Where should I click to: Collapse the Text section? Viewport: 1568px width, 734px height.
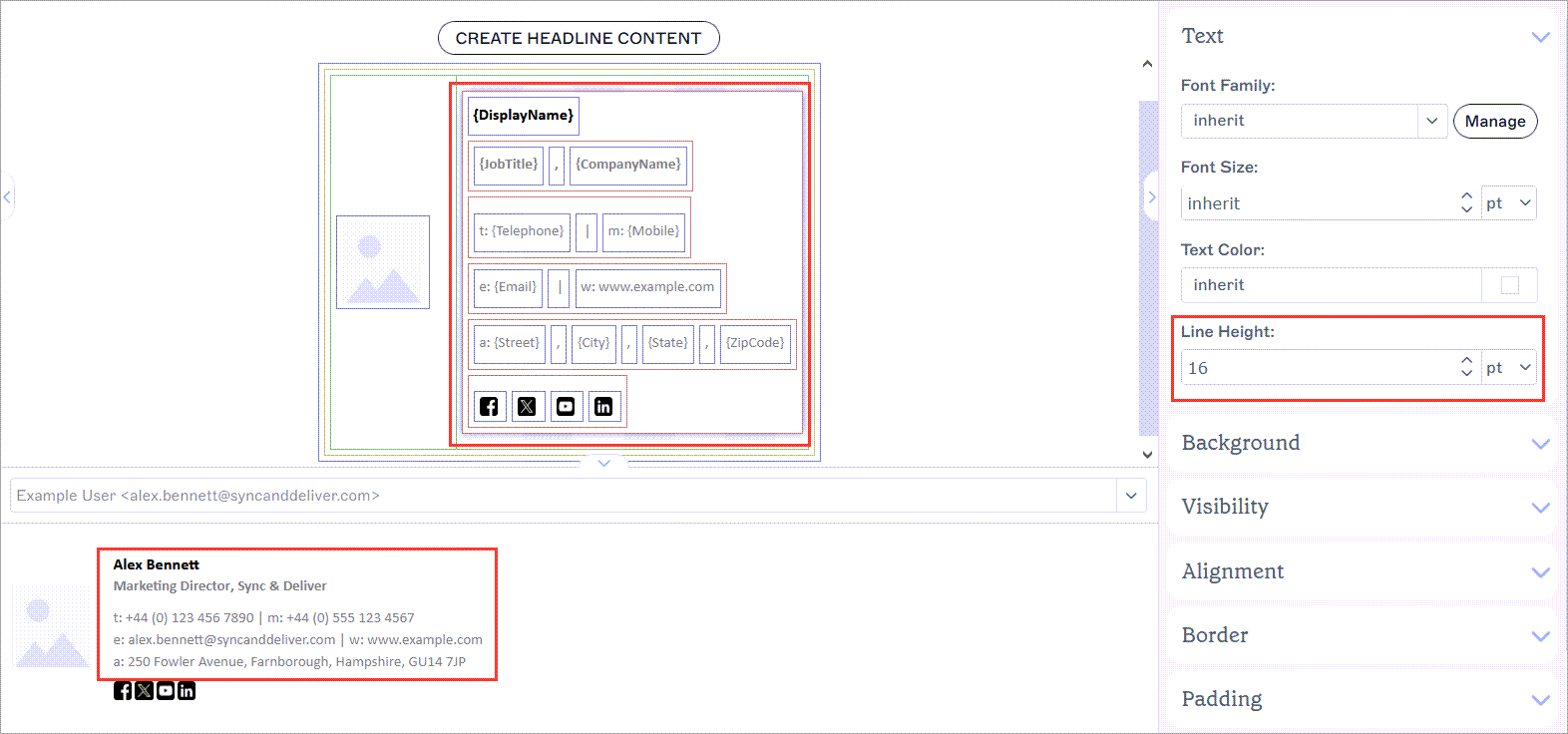click(x=1540, y=37)
